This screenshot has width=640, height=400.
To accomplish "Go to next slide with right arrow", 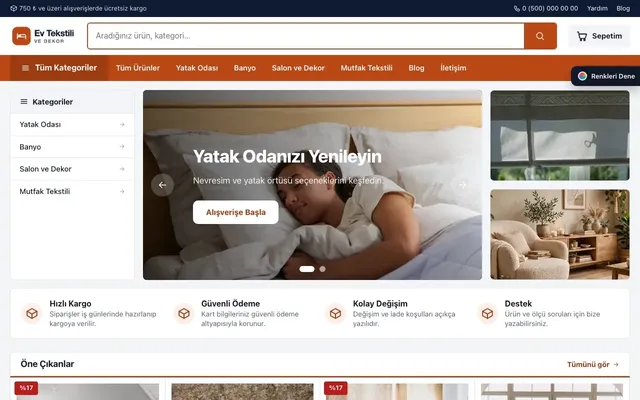I will pyautogui.click(x=462, y=185).
